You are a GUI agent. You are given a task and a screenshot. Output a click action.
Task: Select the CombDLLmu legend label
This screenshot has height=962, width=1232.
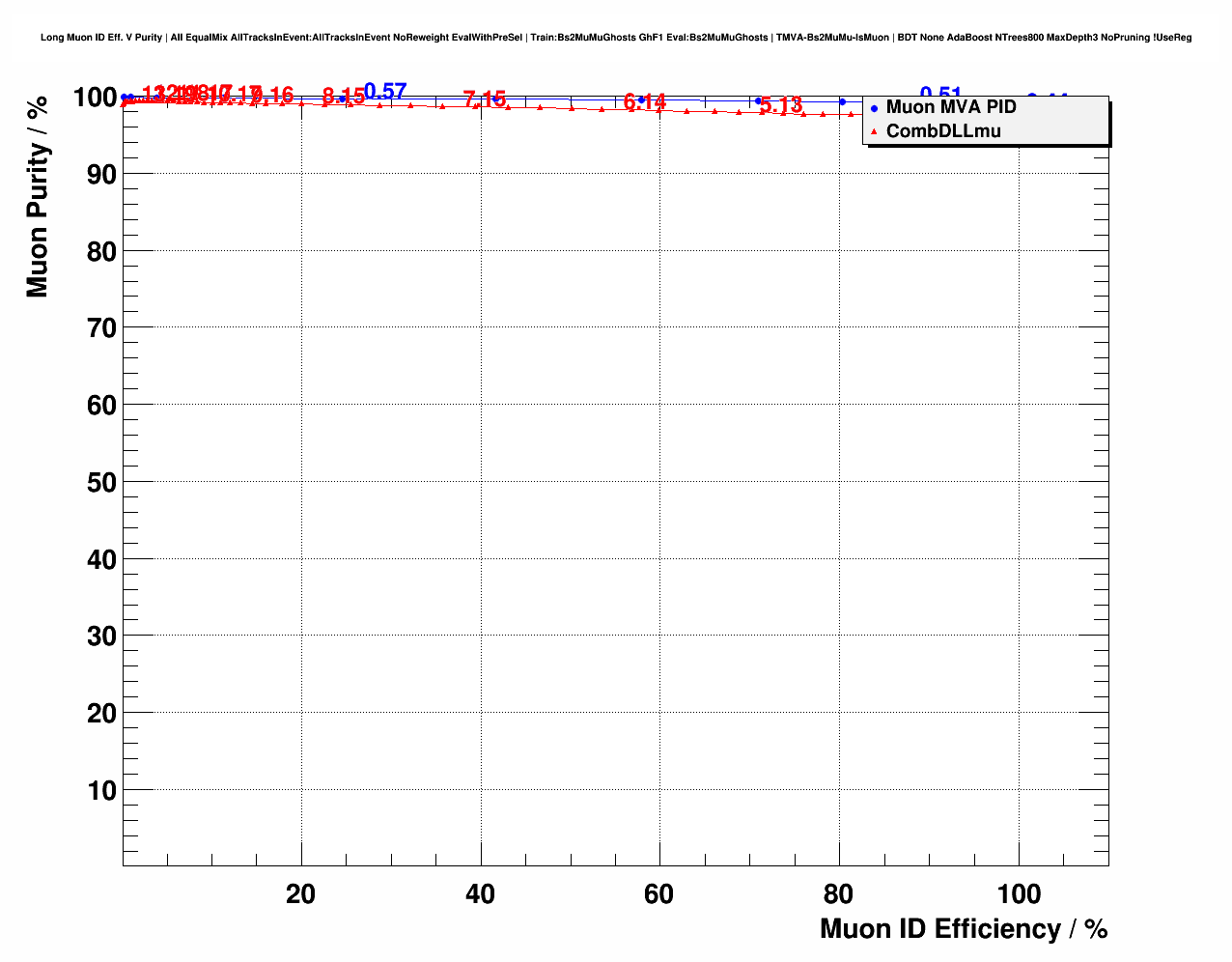coord(943,131)
